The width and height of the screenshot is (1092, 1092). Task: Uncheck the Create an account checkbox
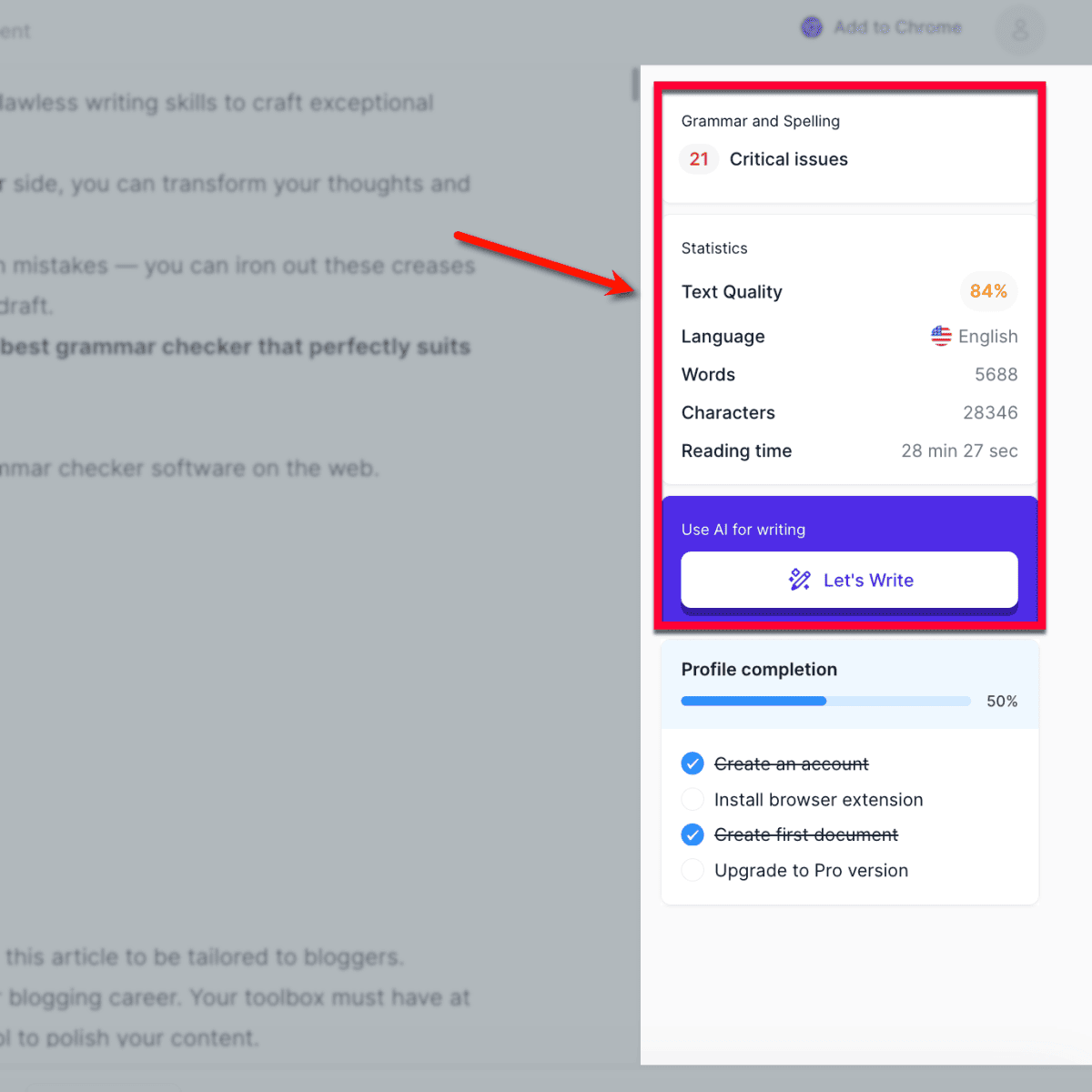coord(693,763)
